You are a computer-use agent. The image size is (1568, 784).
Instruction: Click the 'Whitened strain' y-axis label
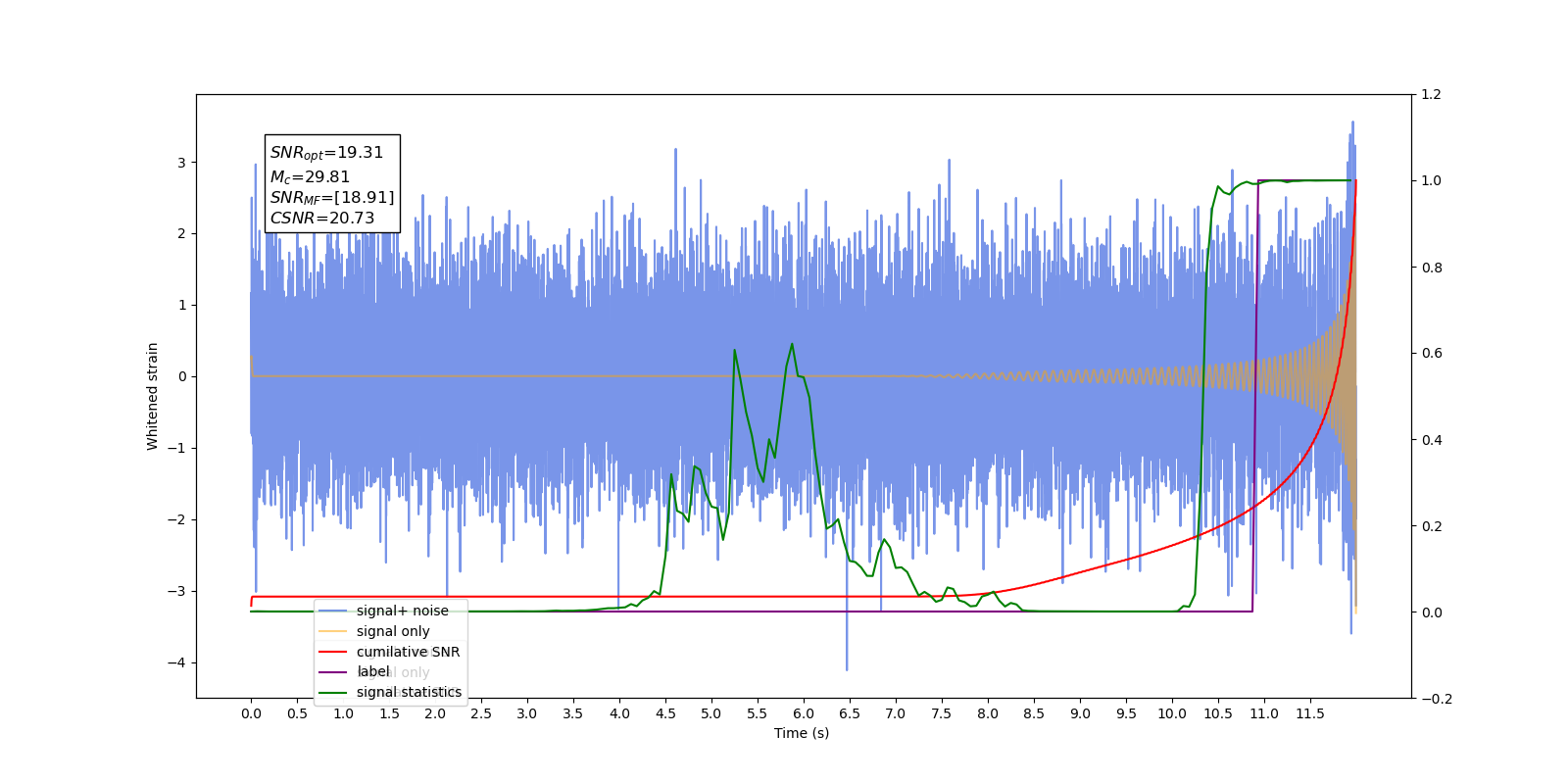(x=152, y=396)
